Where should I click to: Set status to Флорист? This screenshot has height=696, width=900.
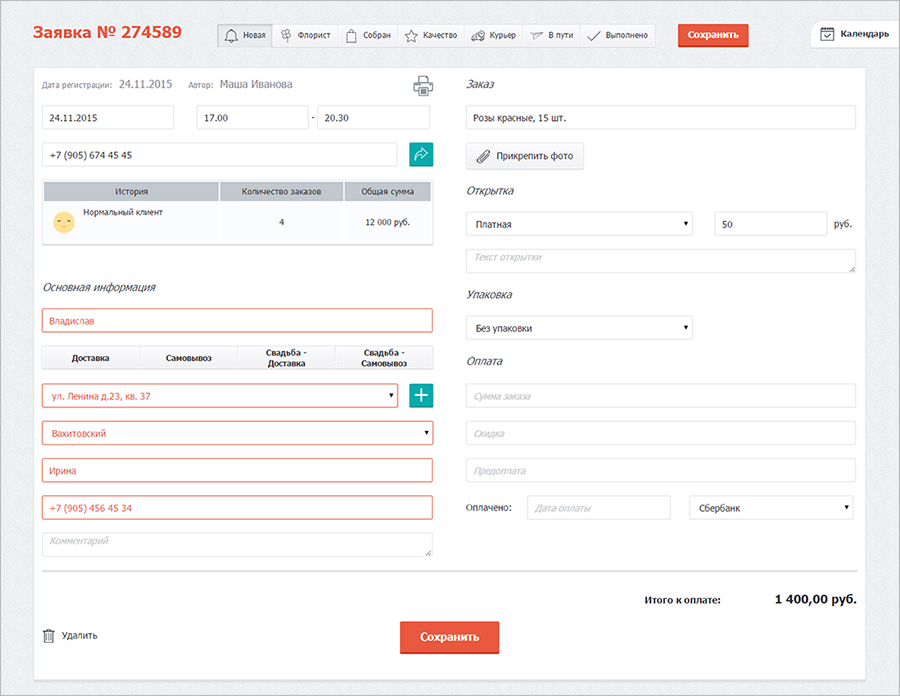coord(305,36)
